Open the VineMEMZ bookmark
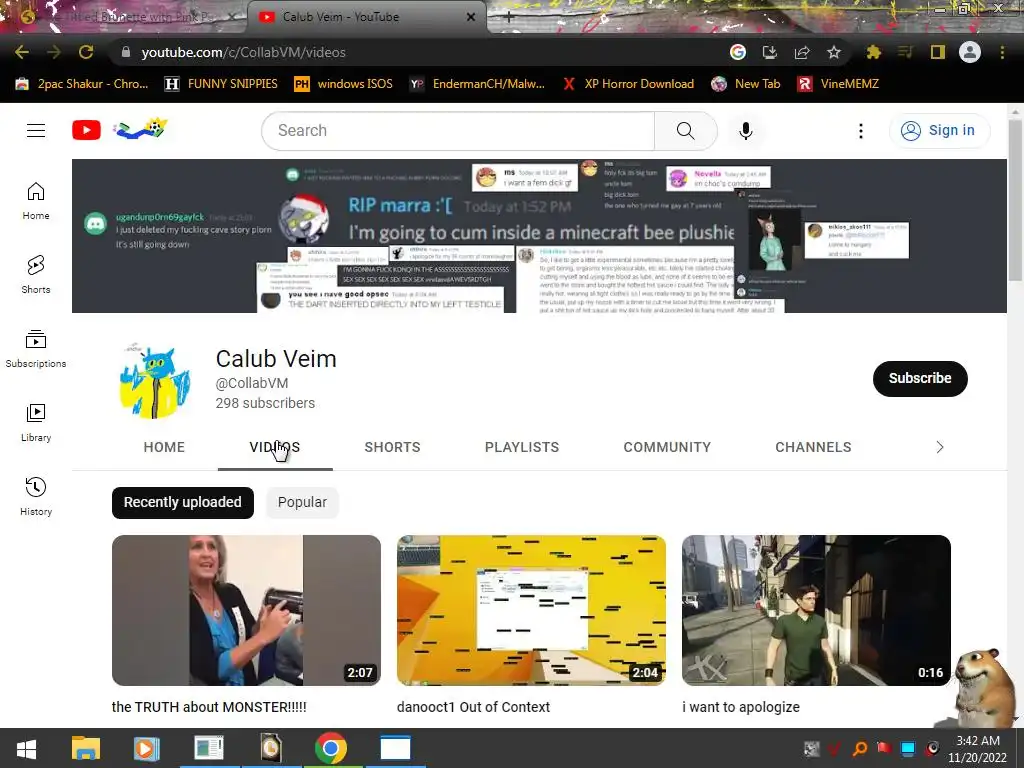 [x=839, y=84]
